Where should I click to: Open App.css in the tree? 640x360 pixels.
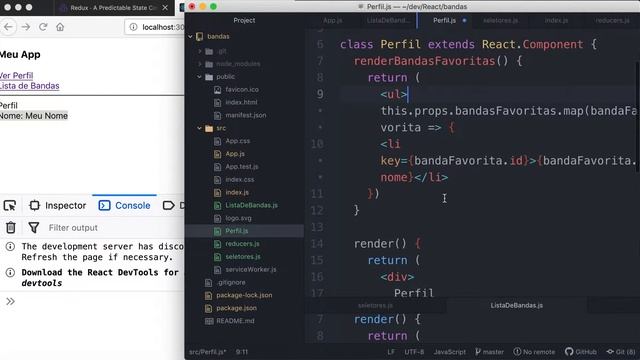pos(237,141)
